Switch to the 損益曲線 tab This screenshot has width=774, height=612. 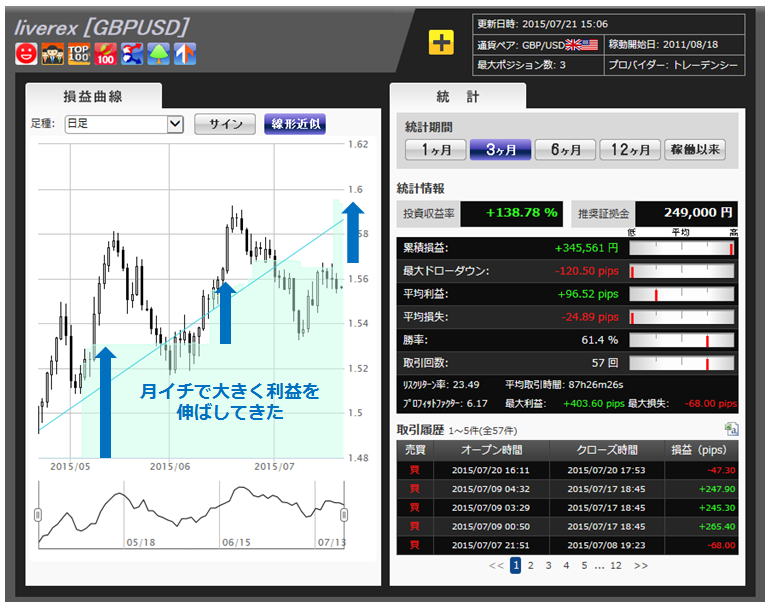point(93,96)
